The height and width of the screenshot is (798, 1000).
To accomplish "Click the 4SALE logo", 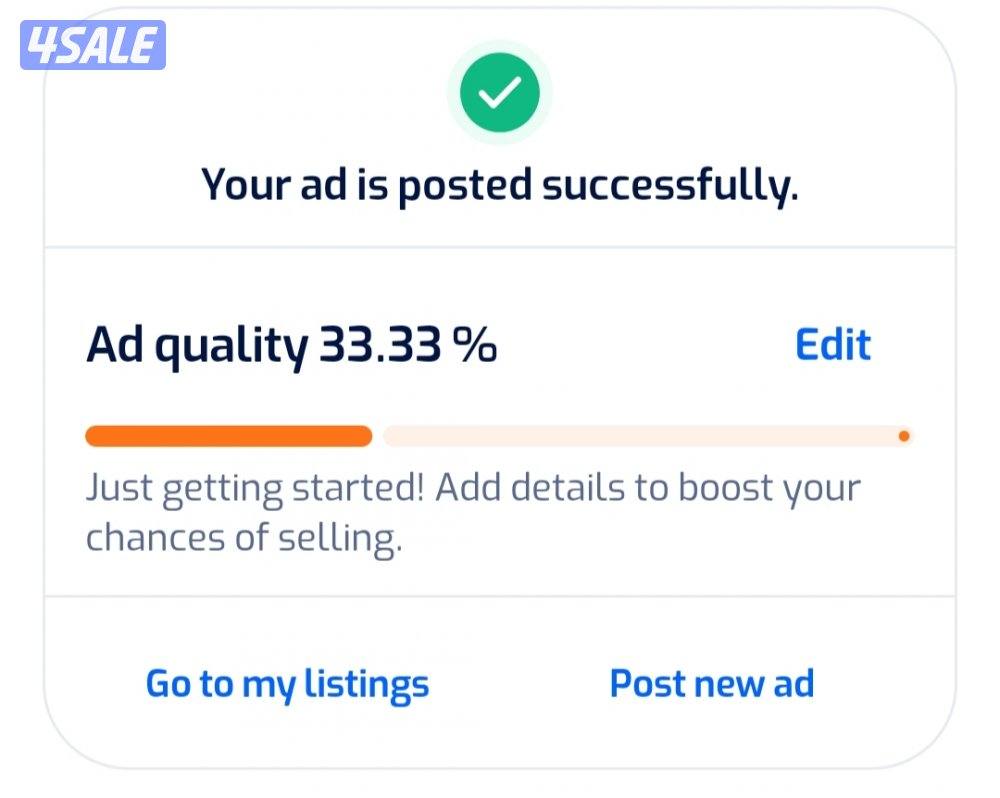I will click(x=92, y=45).
